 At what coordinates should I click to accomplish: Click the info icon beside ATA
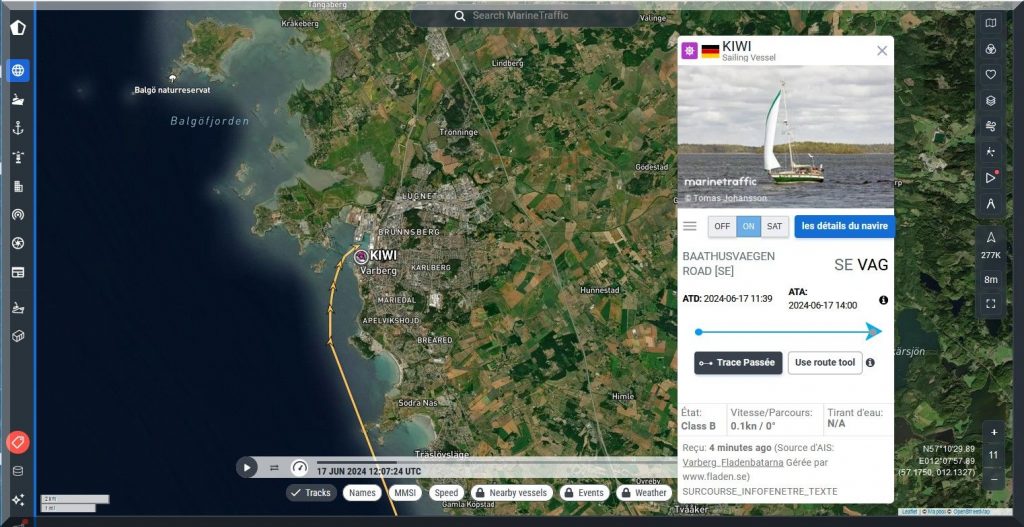coord(883,300)
